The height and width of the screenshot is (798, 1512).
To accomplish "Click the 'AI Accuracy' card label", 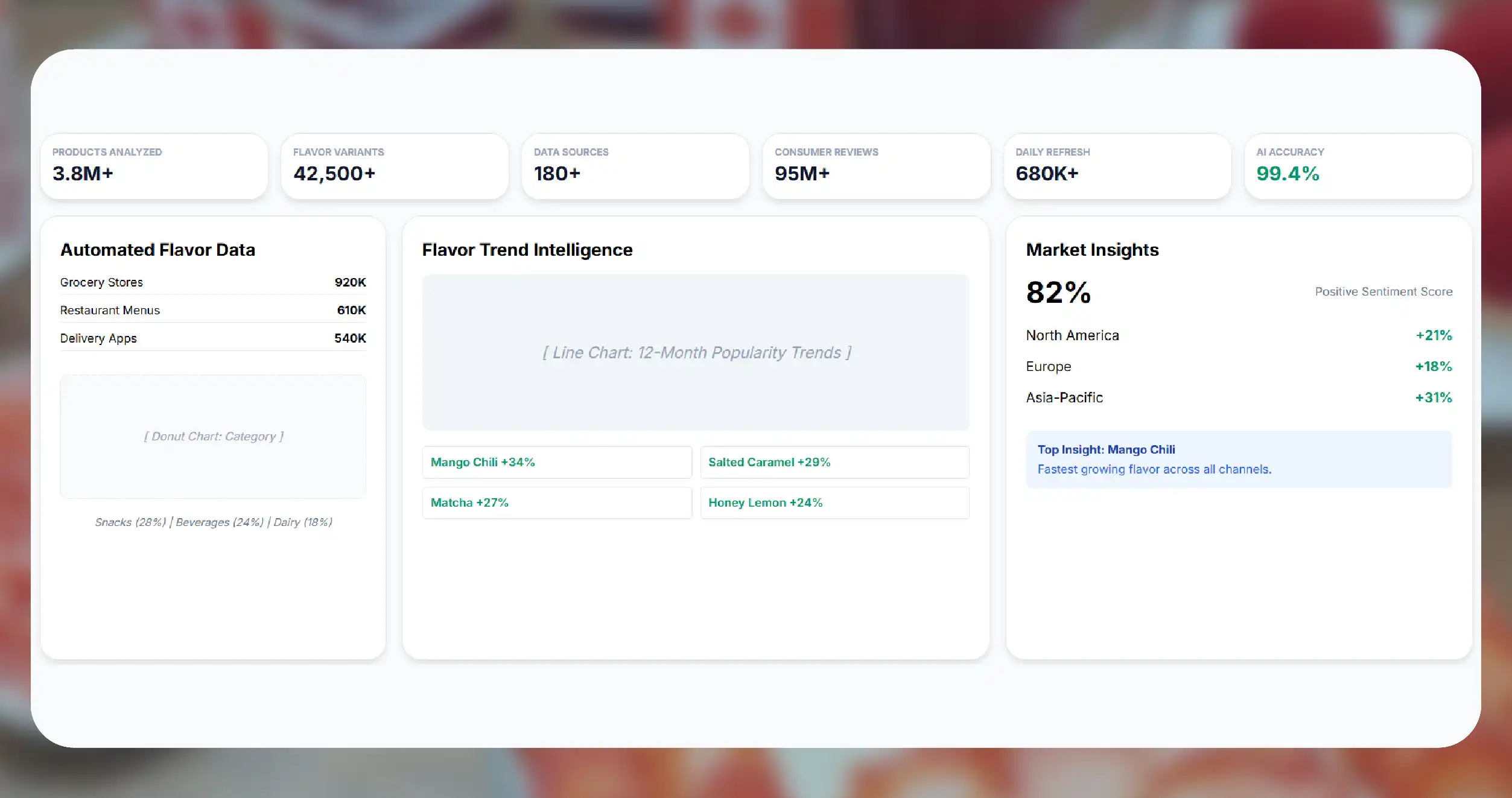I will pyautogui.click(x=1290, y=152).
